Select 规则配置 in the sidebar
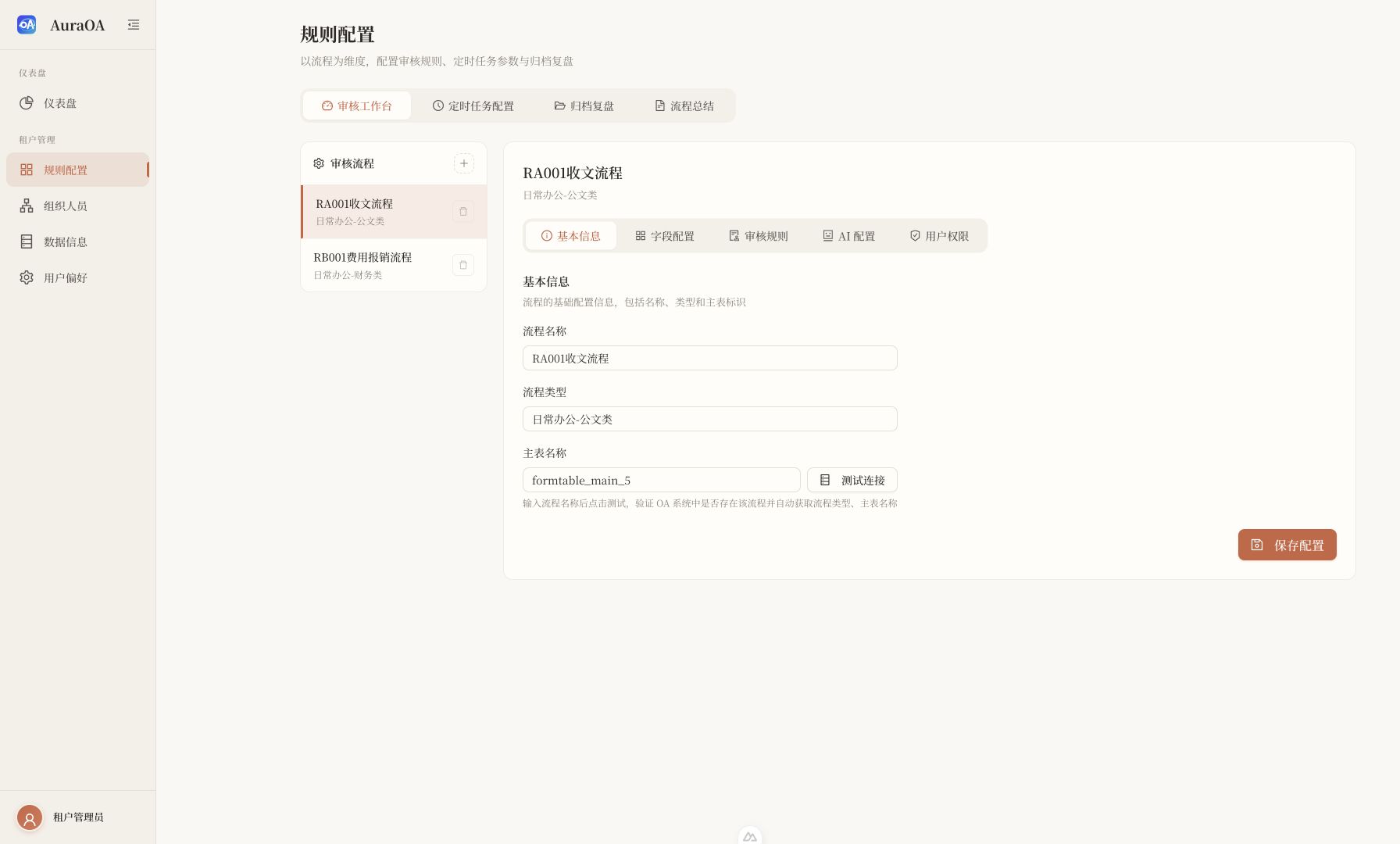This screenshot has width=1400, height=844. click(77, 170)
